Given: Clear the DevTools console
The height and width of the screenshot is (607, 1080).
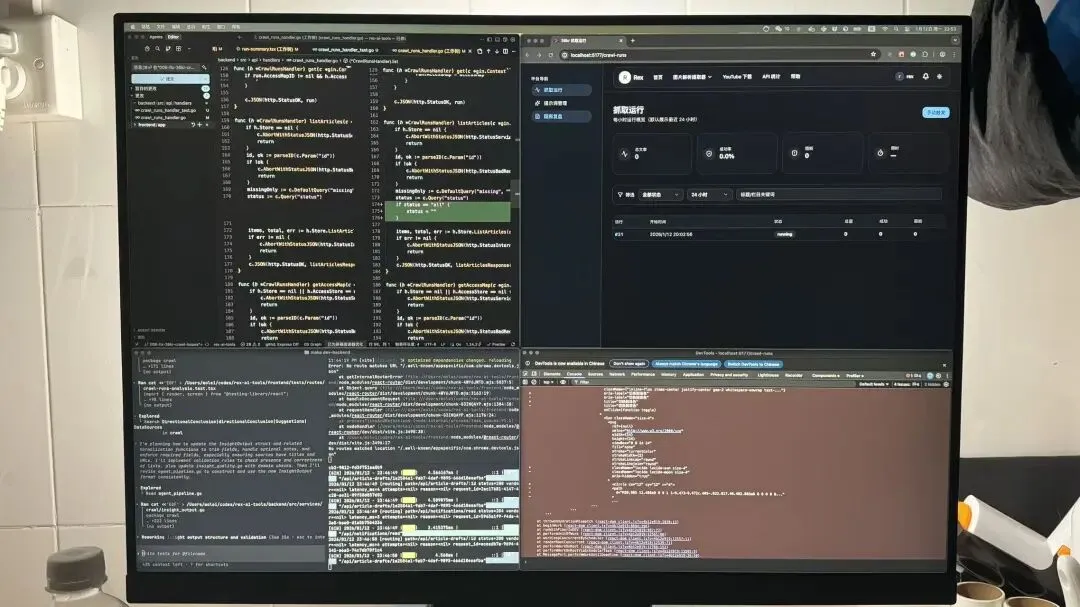Looking at the screenshot, I should click(534, 382).
